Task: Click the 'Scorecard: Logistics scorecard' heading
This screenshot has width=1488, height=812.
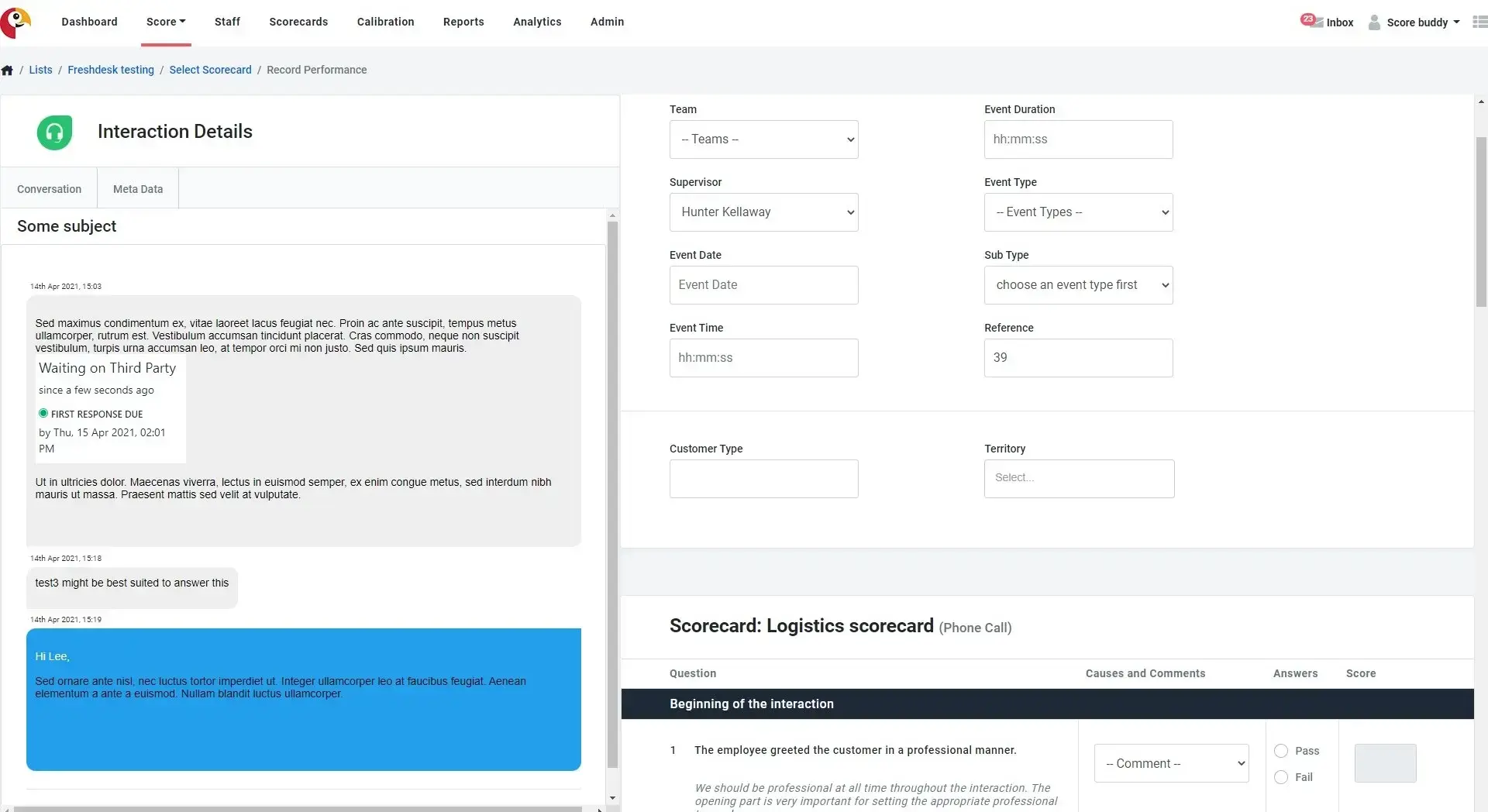Action: point(801,626)
